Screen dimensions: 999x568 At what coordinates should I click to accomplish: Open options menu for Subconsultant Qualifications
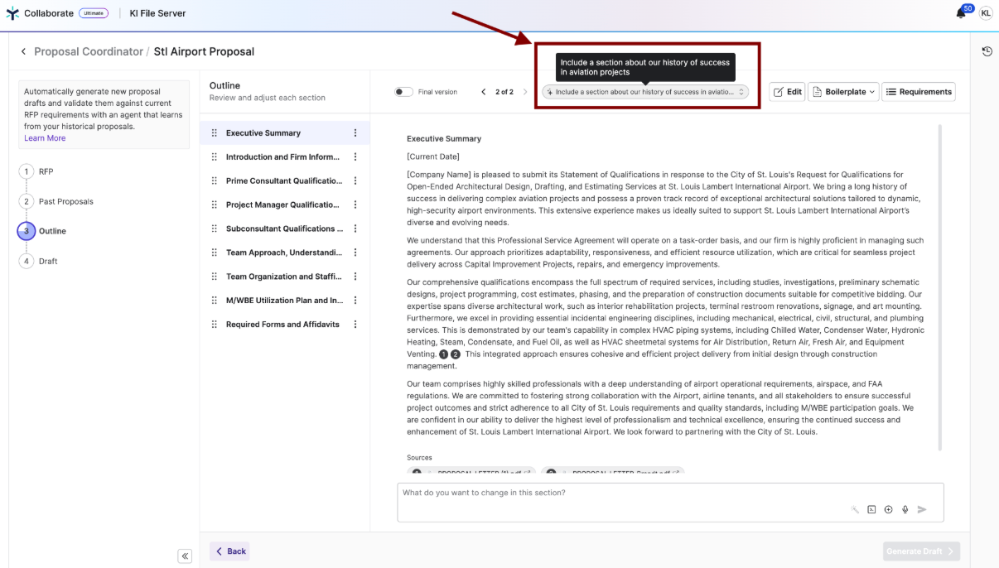click(x=356, y=229)
